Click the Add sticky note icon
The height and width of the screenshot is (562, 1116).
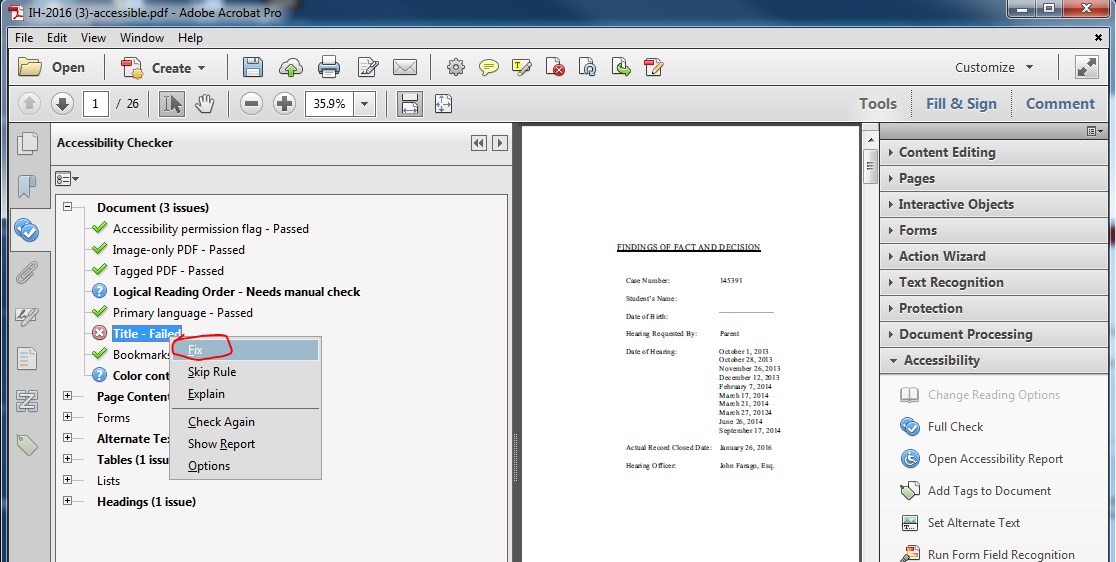pos(488,68)
